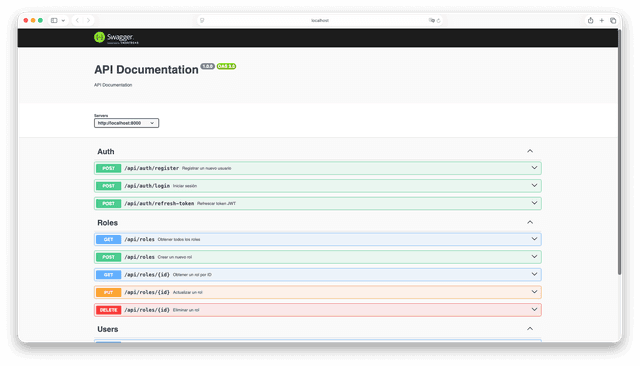
Task: Click the Roles section heading
Action: tap(107, 223)
